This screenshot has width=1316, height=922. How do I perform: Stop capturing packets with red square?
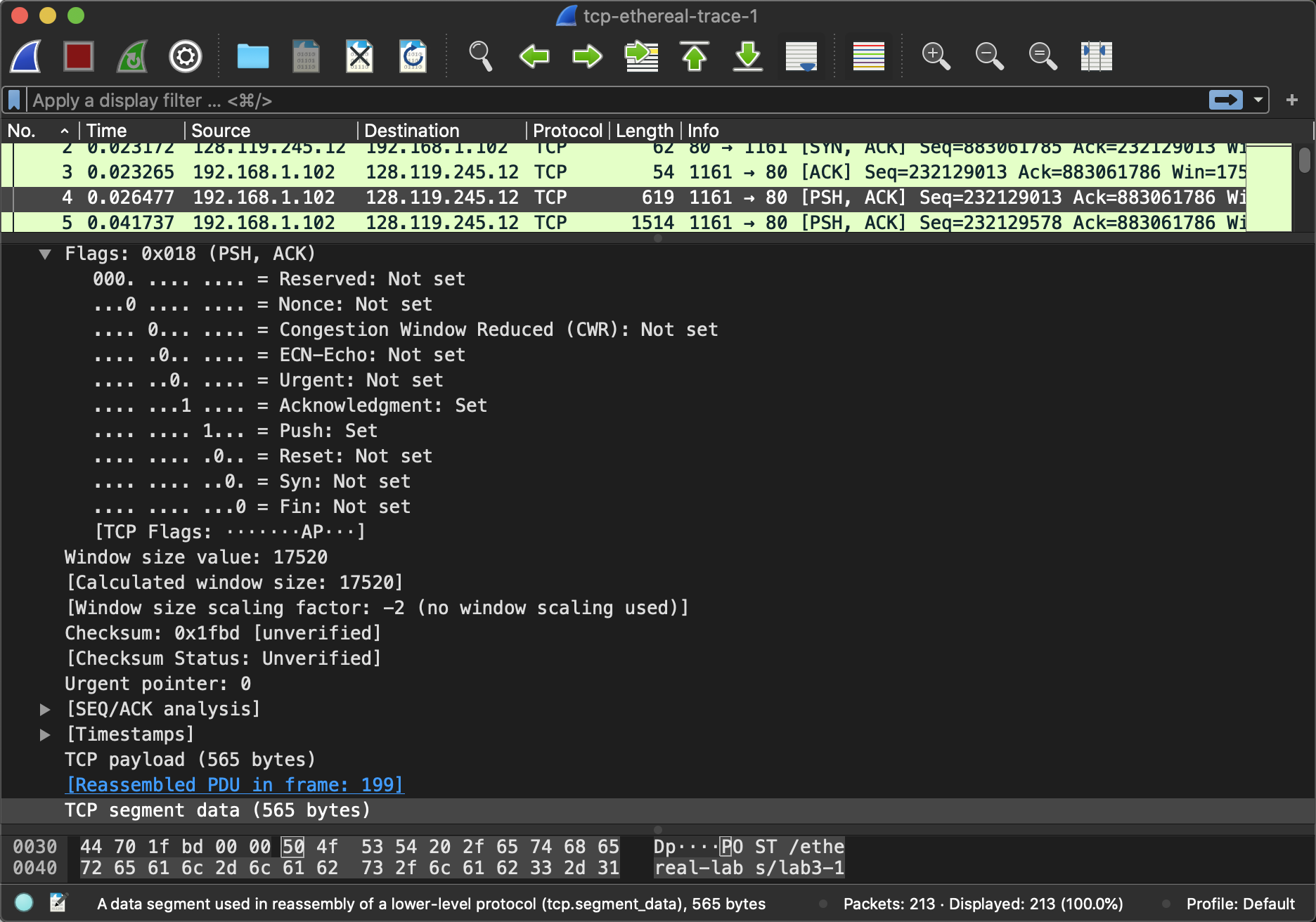[79, 56]
